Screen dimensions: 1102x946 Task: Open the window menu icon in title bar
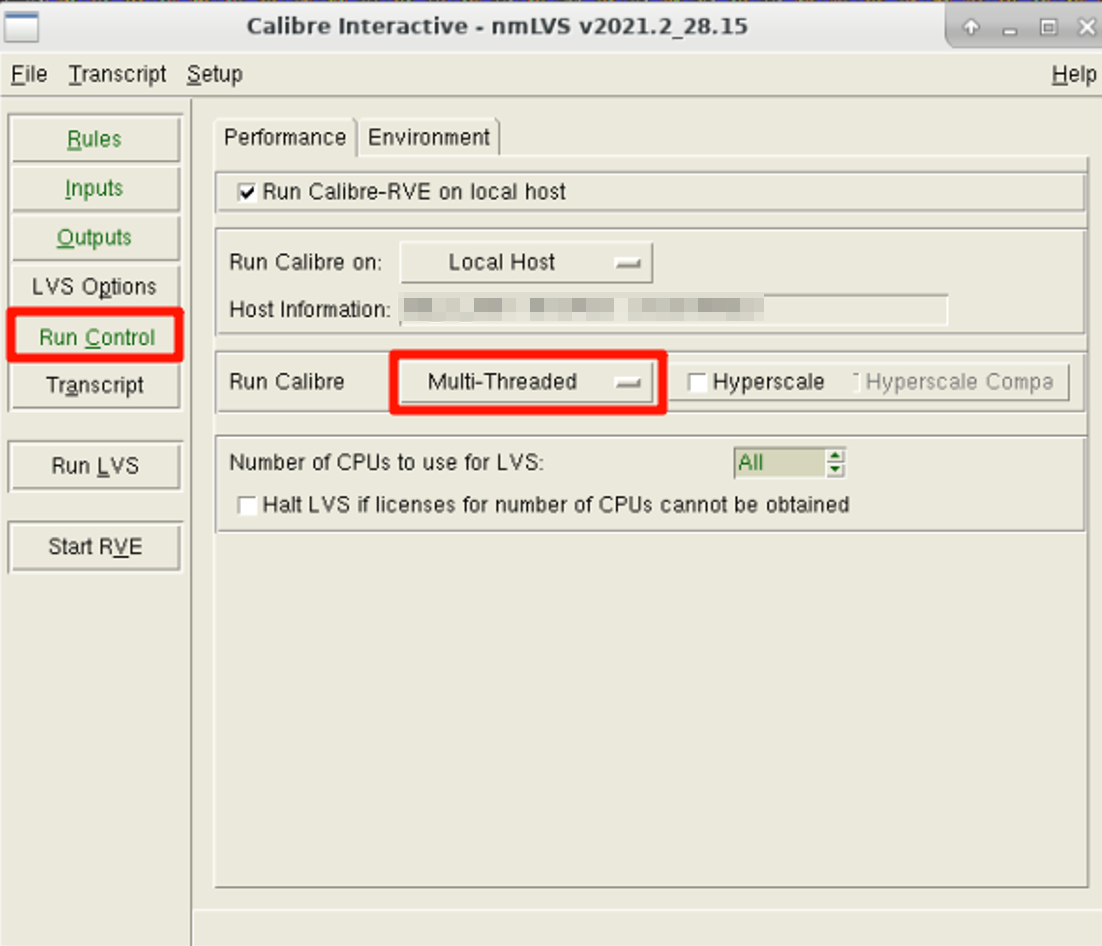tap(21, 27)
